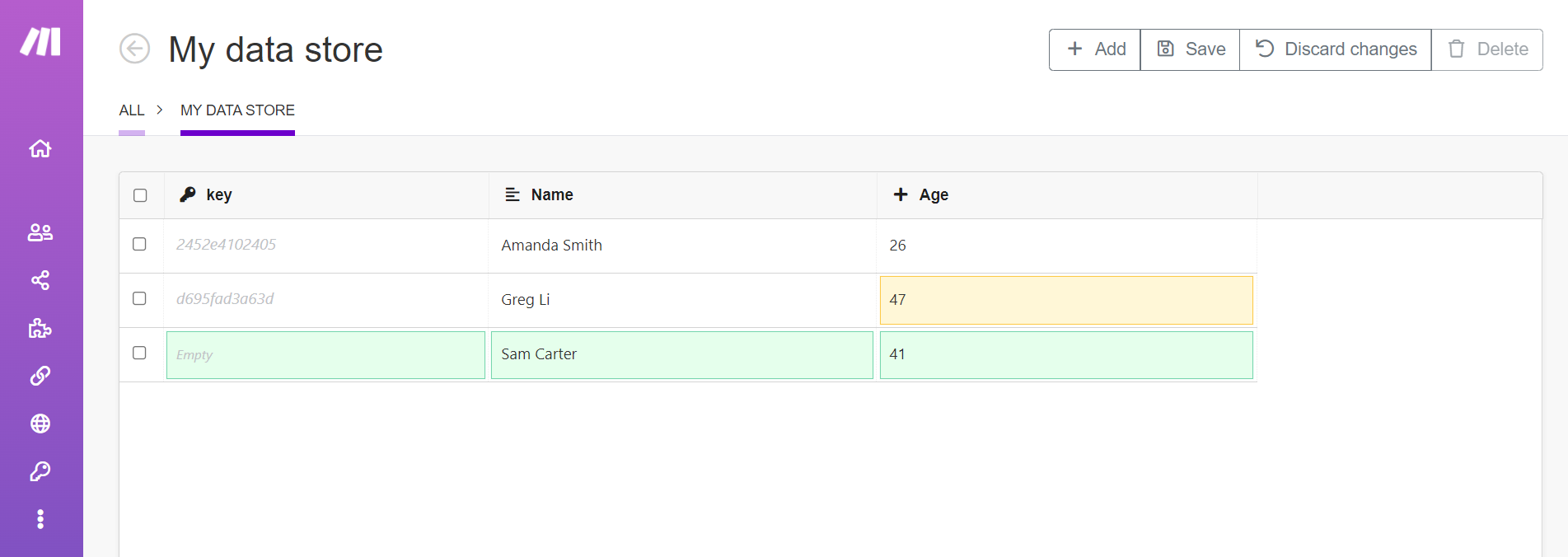Image resolution: width=1568 pixels, height=557 pixels.
Task: Click the Add button
Action: [x=1095, y=49]
